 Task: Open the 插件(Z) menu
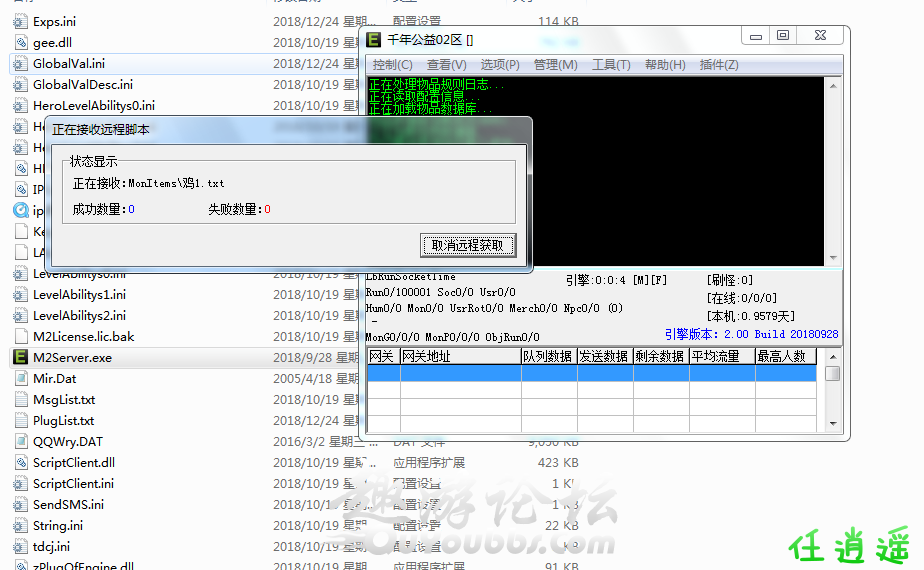(x=718, y=65)
